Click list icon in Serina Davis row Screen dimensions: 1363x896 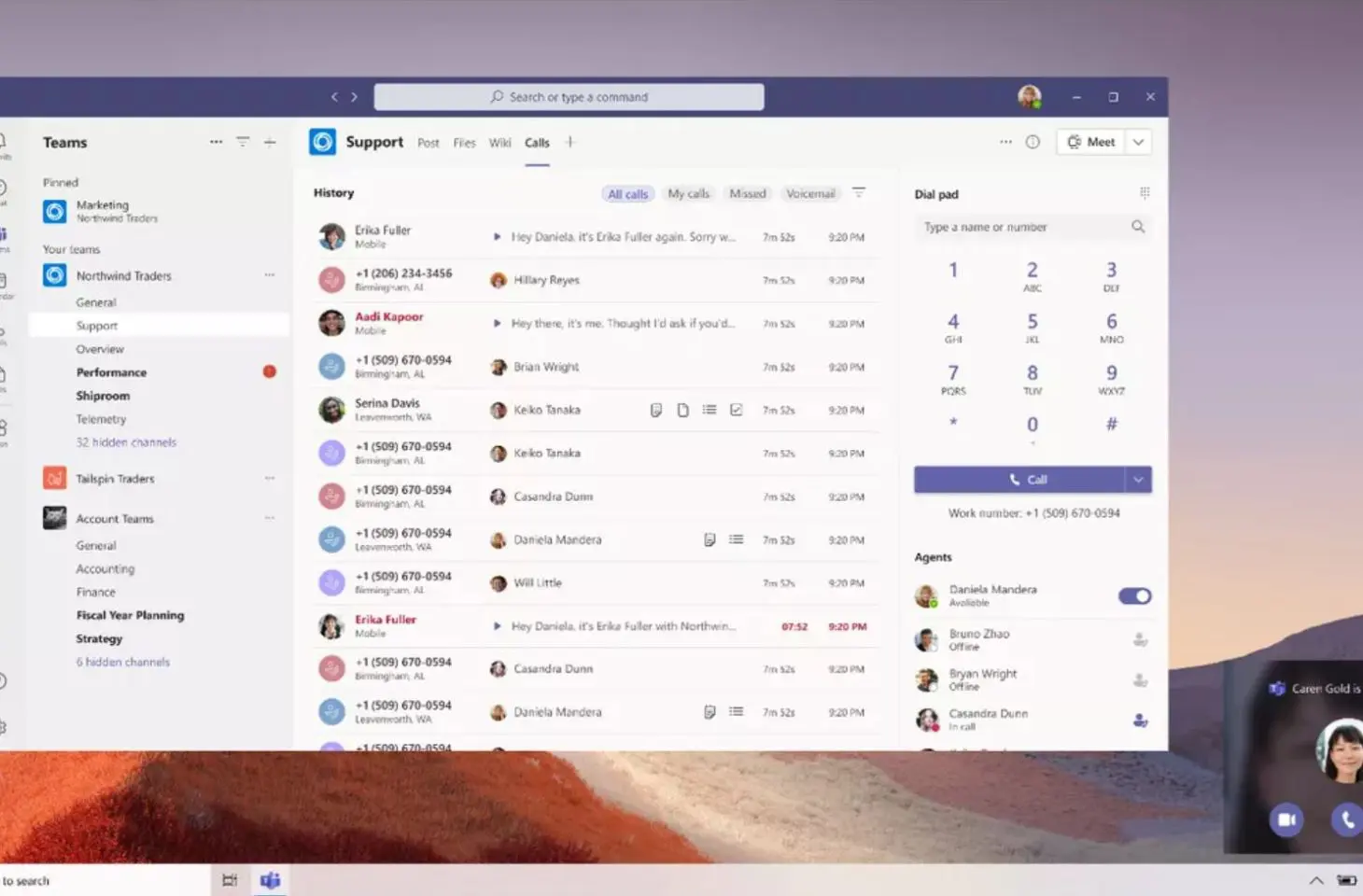pyautogui.click(x=710, y=410)
